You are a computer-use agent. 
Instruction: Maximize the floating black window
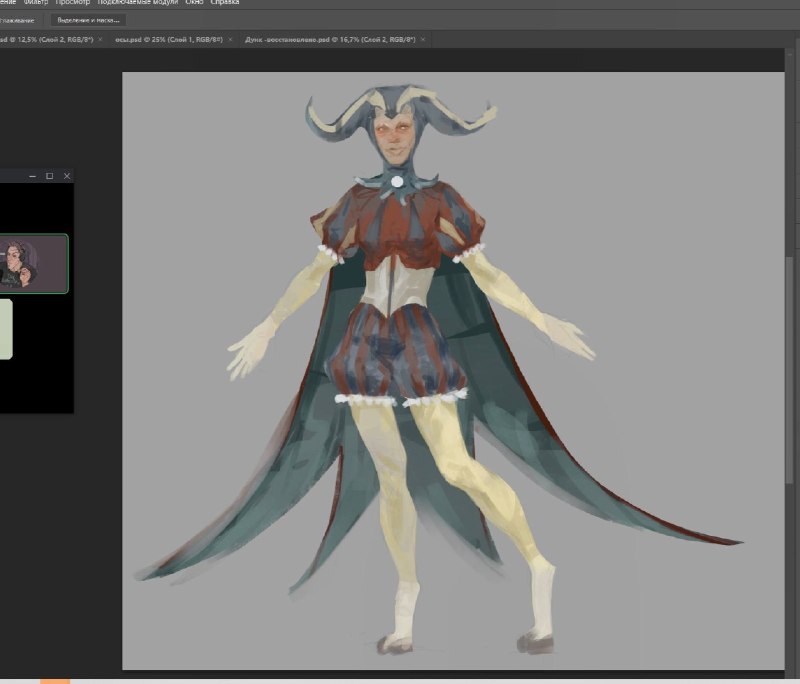click(49, 176)
